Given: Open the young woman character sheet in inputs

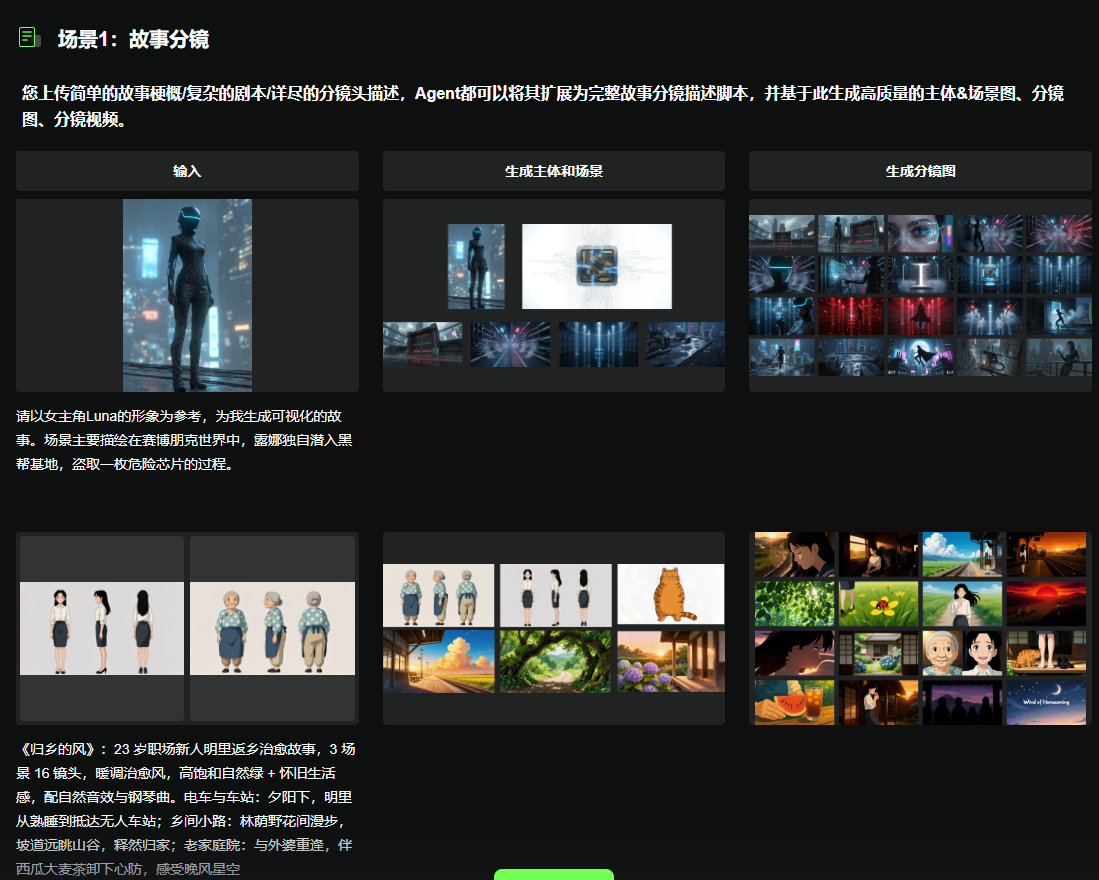Looking at the screenshot, I should click(x=102, y=628).
